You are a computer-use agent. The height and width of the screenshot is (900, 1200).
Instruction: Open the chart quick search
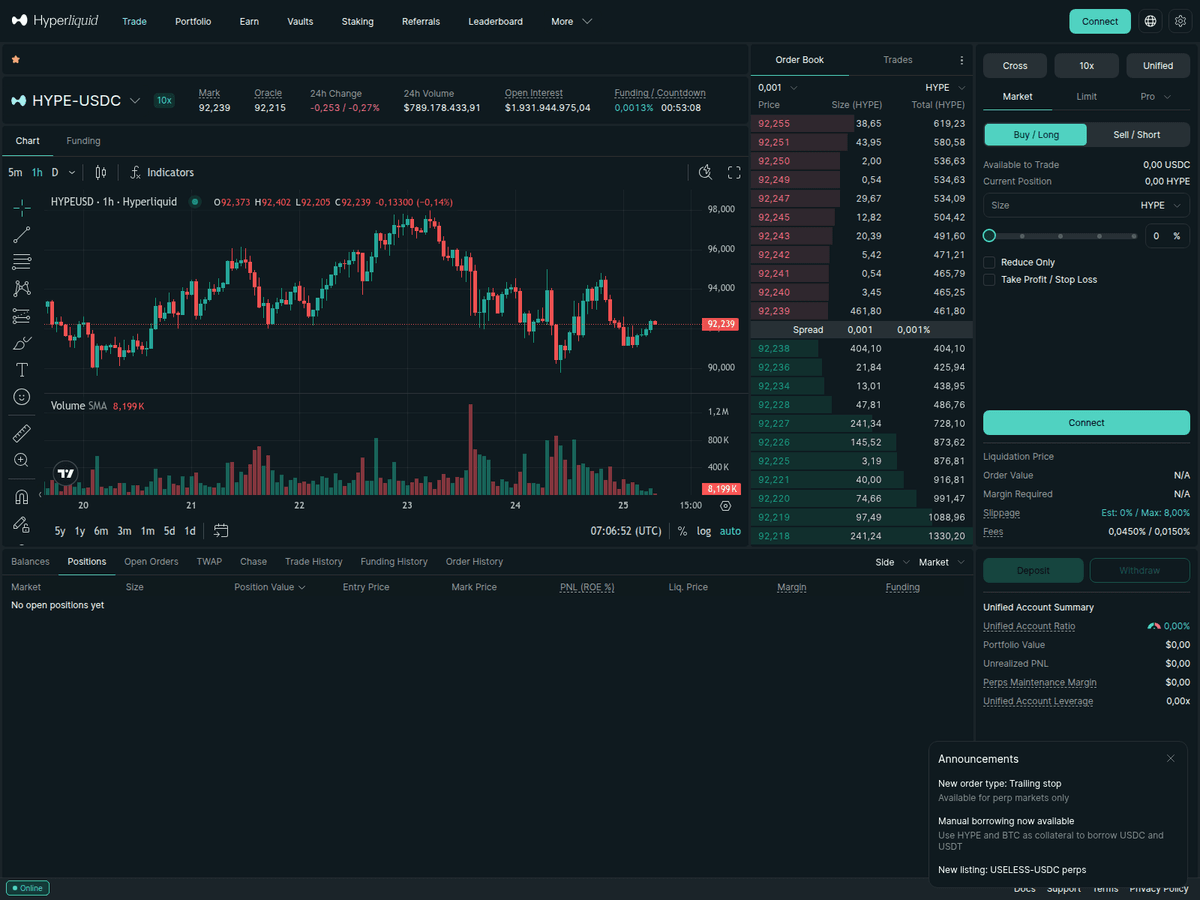(705, 172)
